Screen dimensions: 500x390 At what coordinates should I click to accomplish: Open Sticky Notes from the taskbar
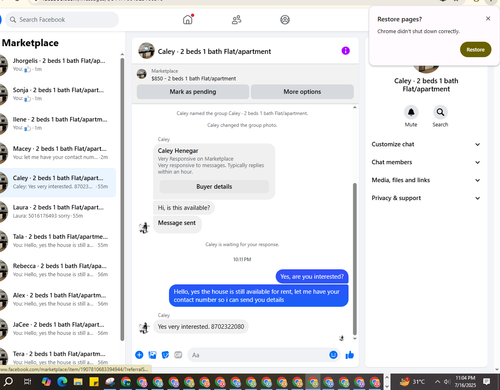click(x=94, y=381)
